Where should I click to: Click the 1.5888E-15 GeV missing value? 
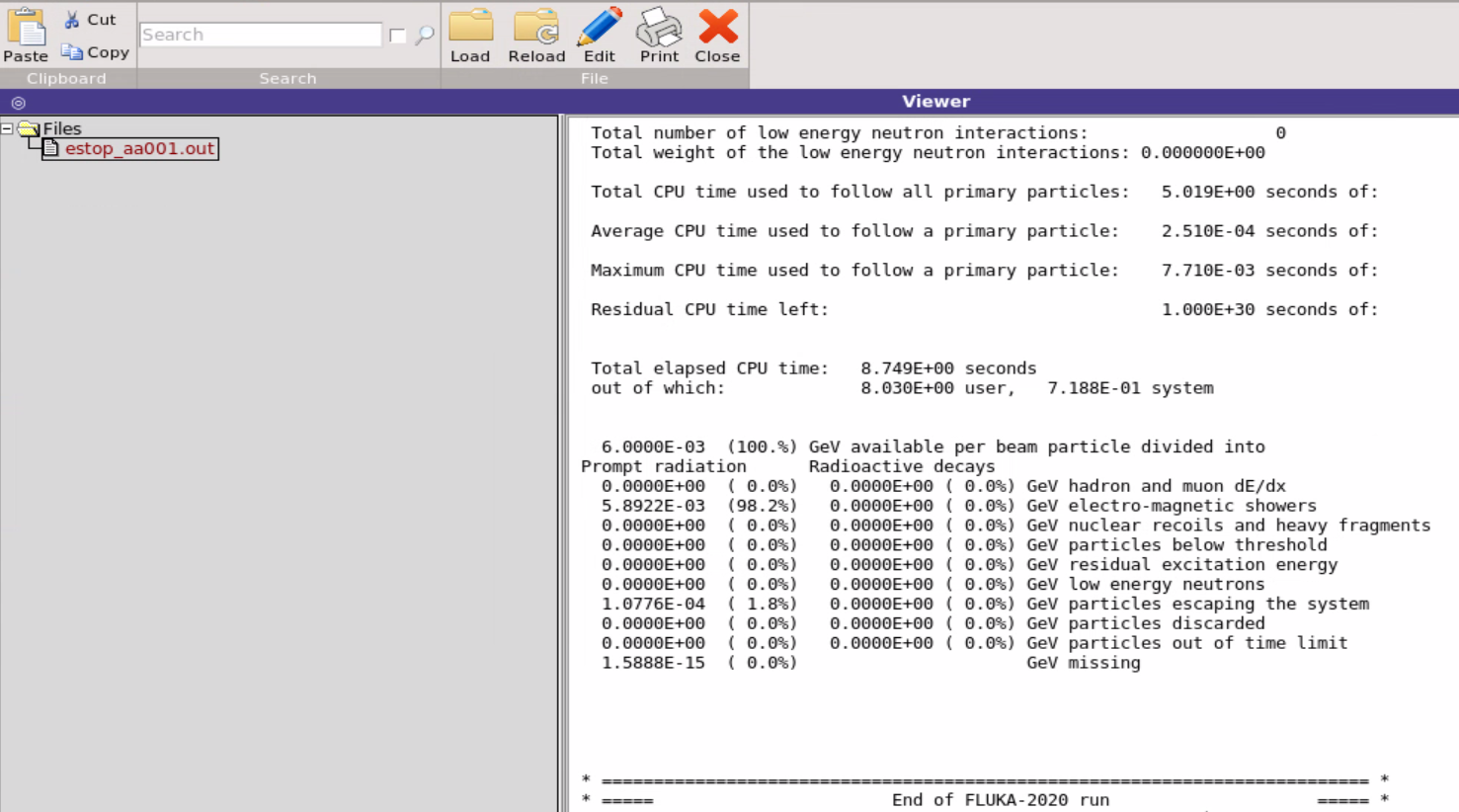click(x=653, y=663)
